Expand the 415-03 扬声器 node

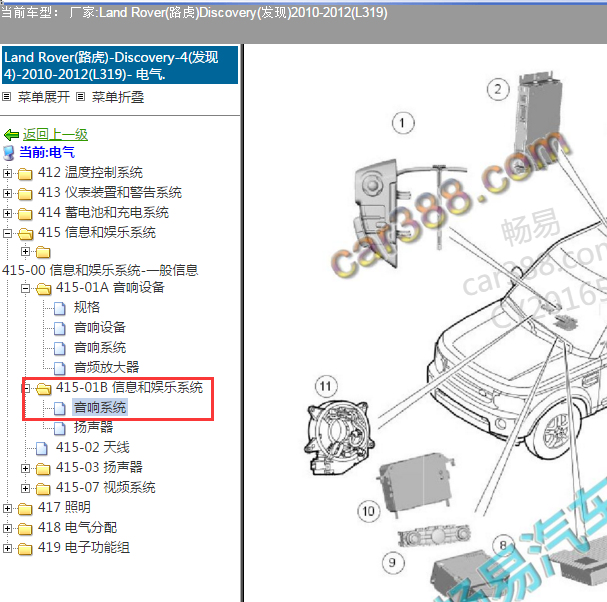pos(25,468)
